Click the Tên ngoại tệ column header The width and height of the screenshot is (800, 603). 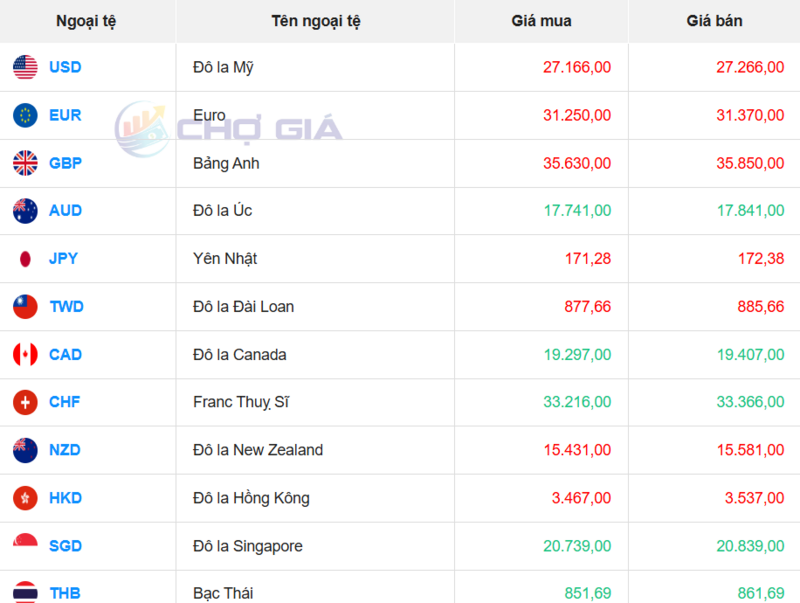[315, 21]
